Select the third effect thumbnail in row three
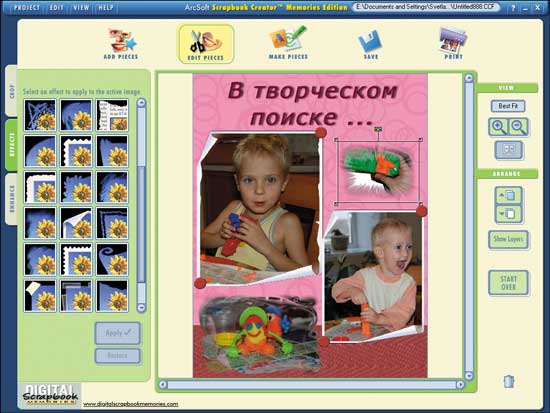The height and width of the screenshot is (413, 550). pyautogui.click(x=112, y=187)
